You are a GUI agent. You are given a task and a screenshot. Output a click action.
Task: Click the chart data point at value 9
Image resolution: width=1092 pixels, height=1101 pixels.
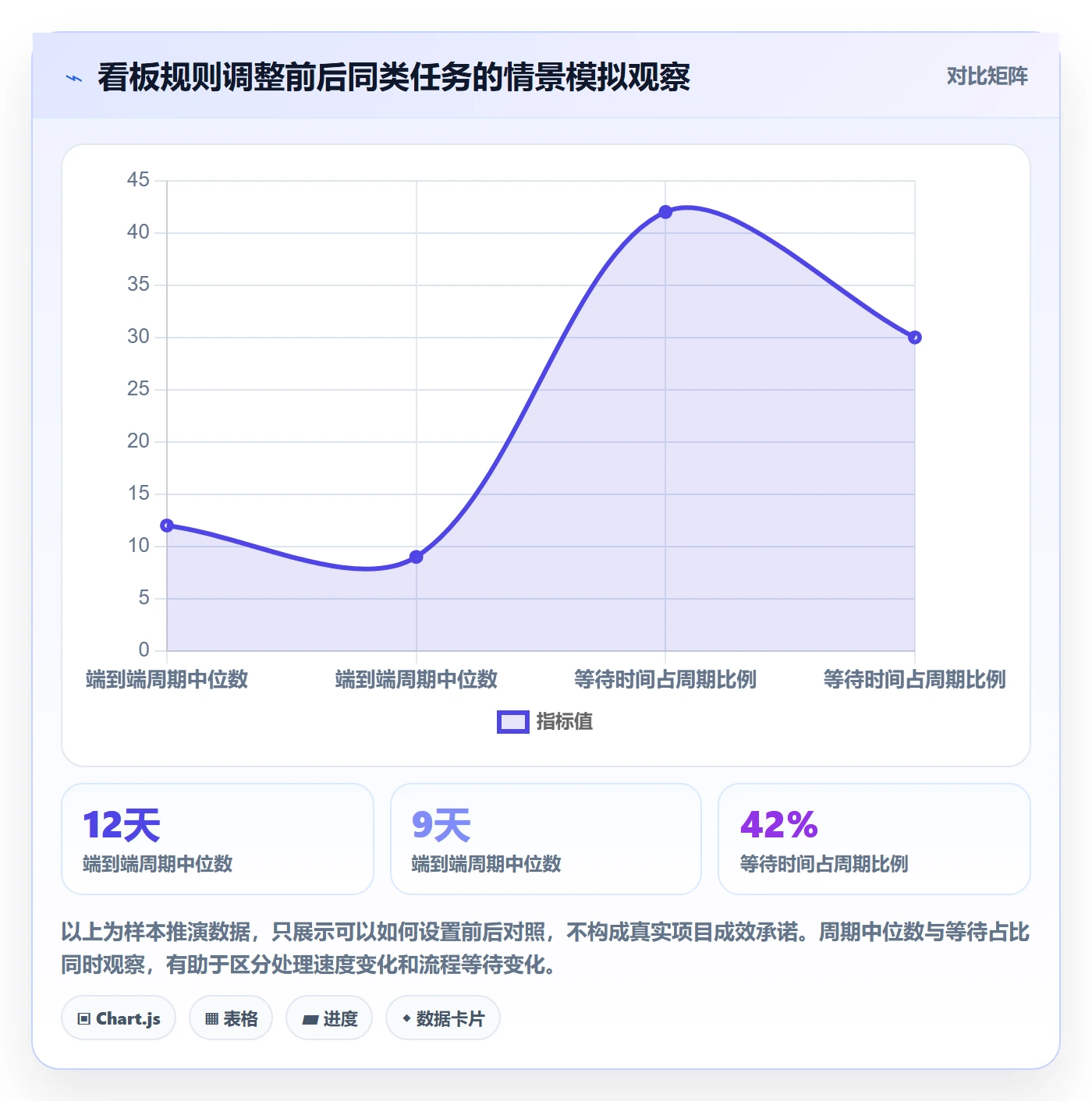pyautogui.click(x=417, y=557)
